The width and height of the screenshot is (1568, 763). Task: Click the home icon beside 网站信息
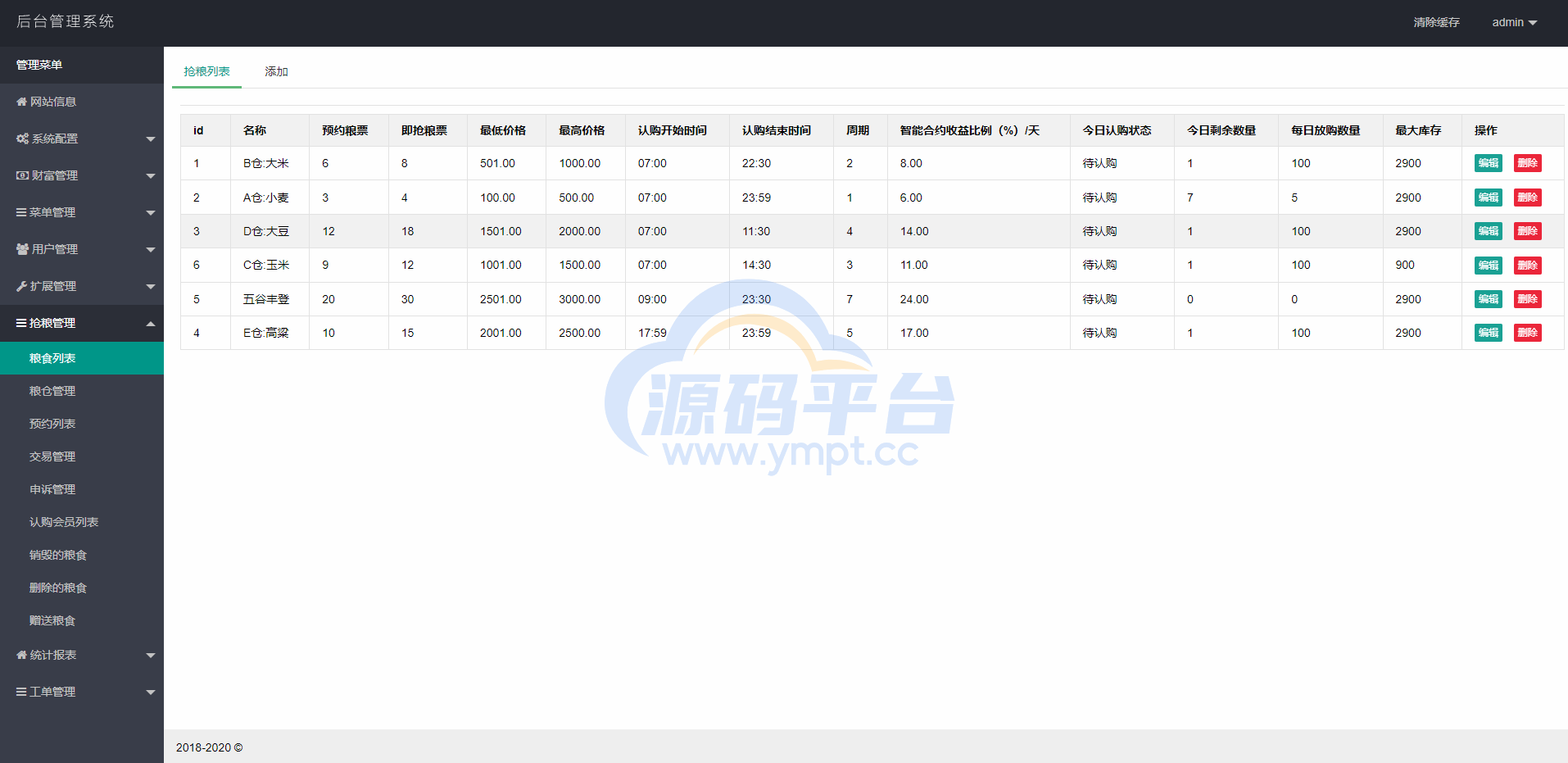(22, 102)
